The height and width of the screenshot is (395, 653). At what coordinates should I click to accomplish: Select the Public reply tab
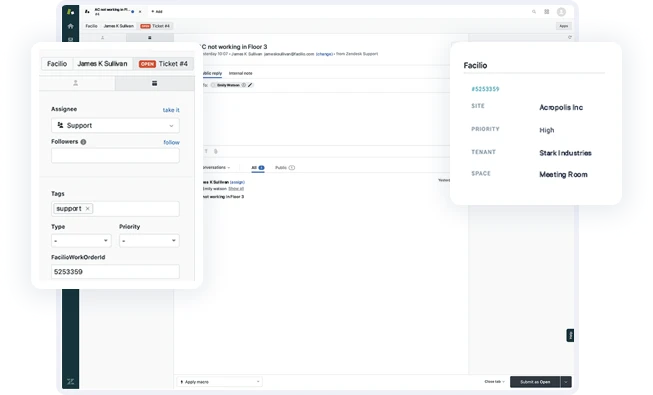[x=212, y=73]
